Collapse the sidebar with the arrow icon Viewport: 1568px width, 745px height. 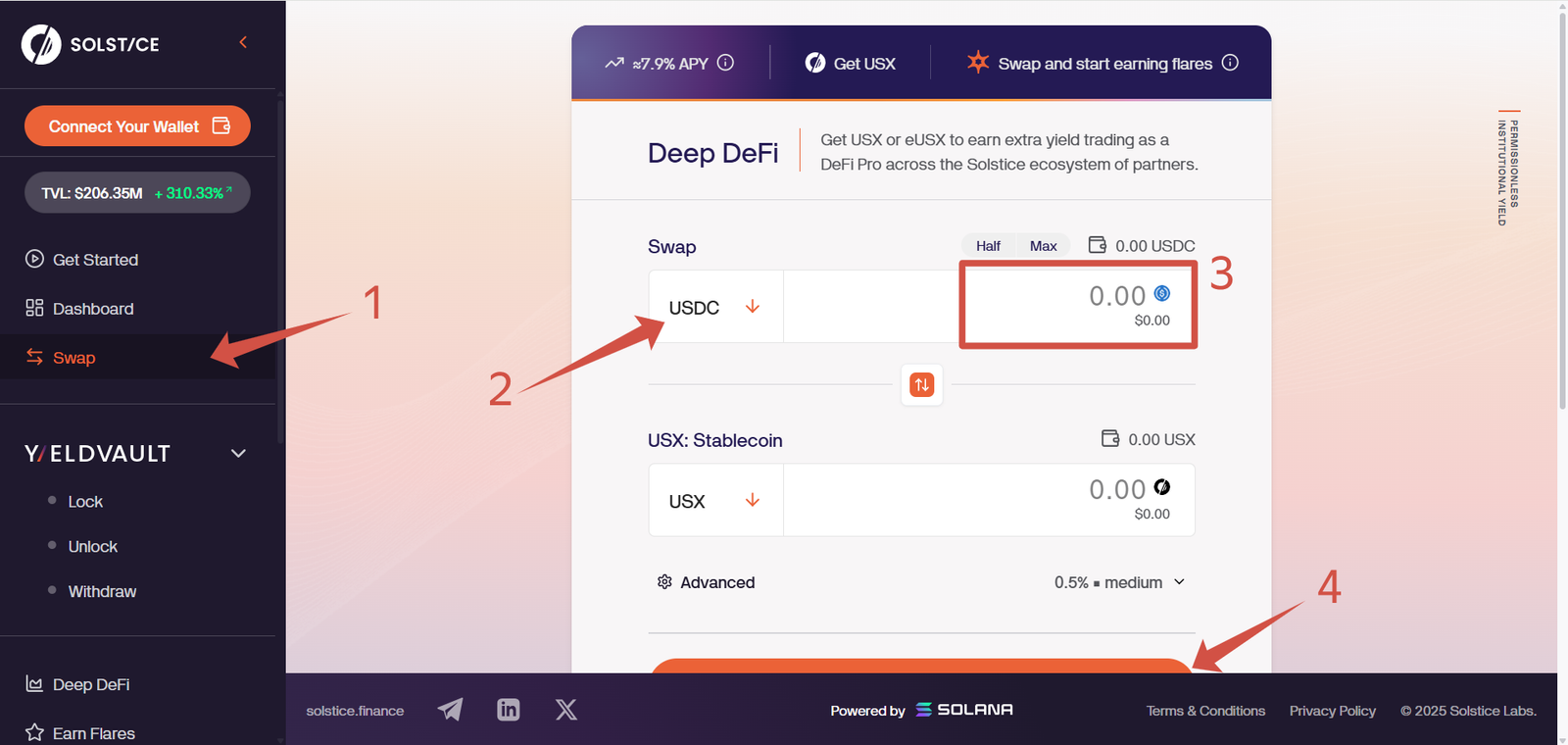243,42
